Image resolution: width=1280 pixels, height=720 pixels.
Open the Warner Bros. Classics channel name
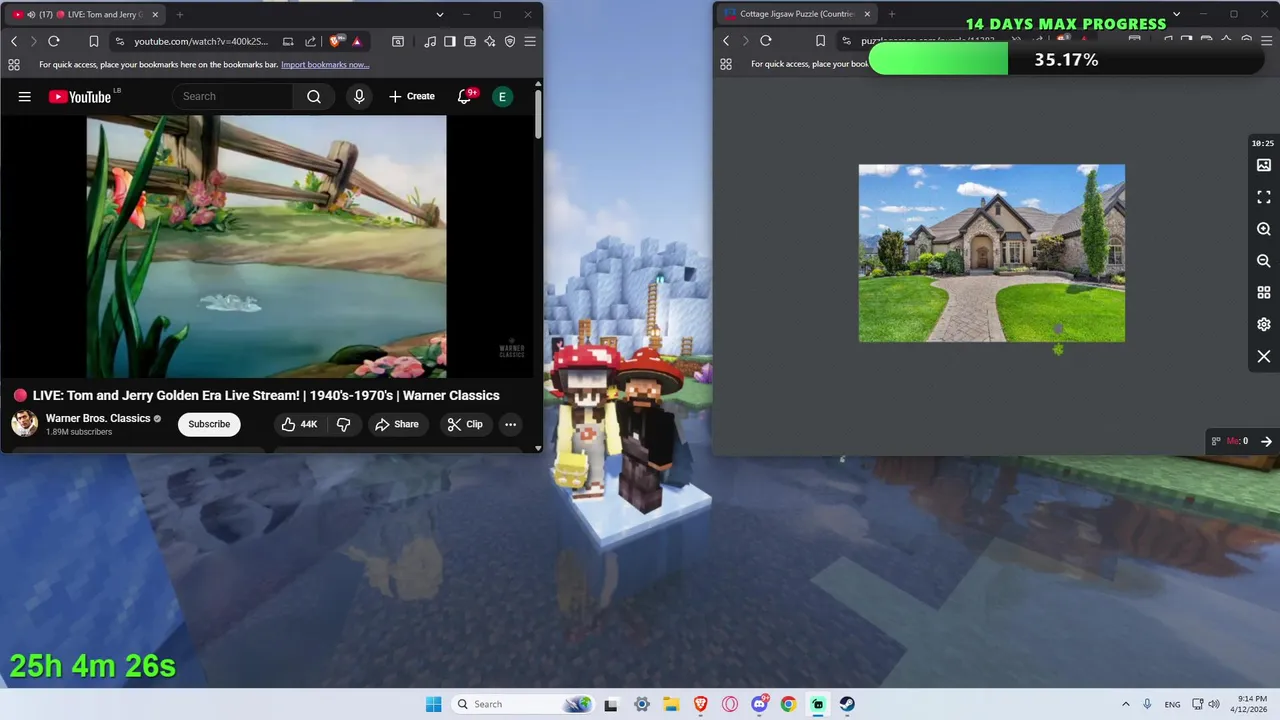point(98,418)
